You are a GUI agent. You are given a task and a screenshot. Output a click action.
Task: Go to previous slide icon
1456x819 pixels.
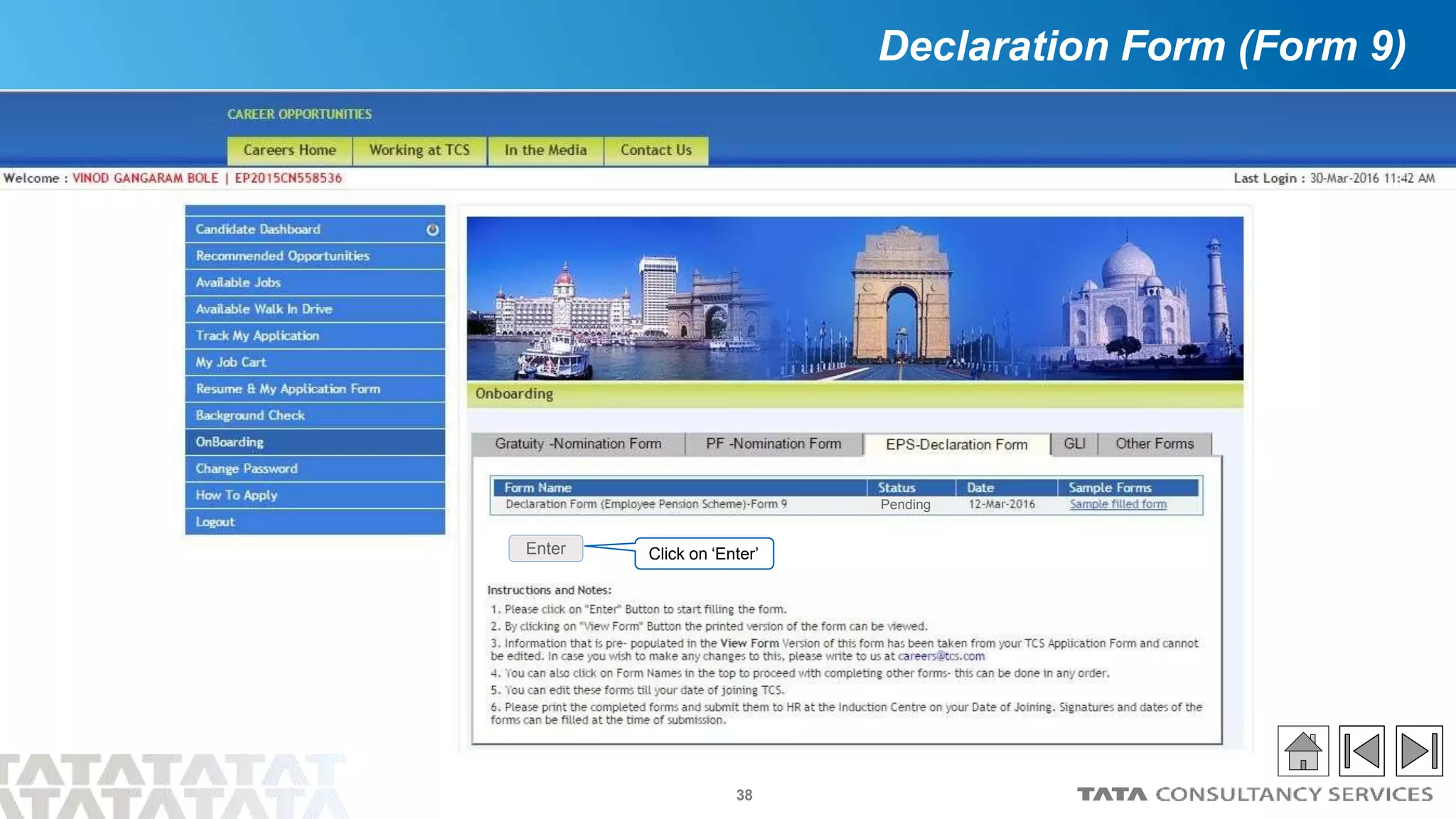click(1361, 751)
